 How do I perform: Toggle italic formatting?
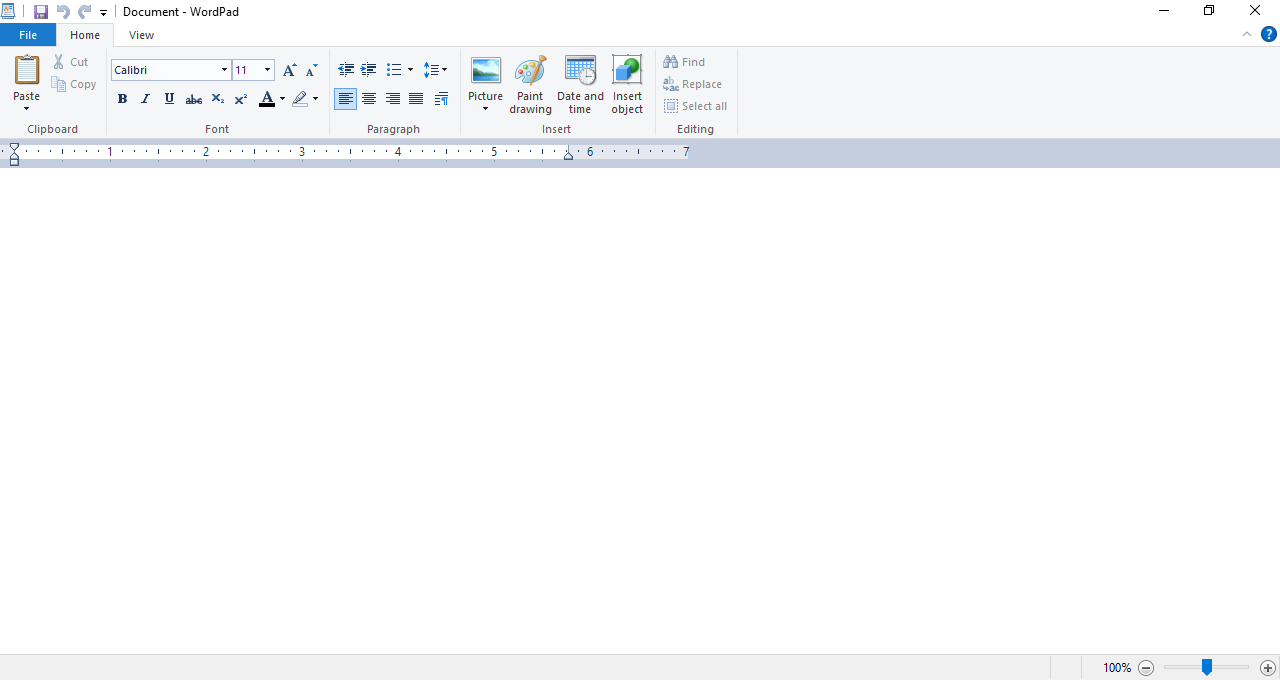pos(145,99)
